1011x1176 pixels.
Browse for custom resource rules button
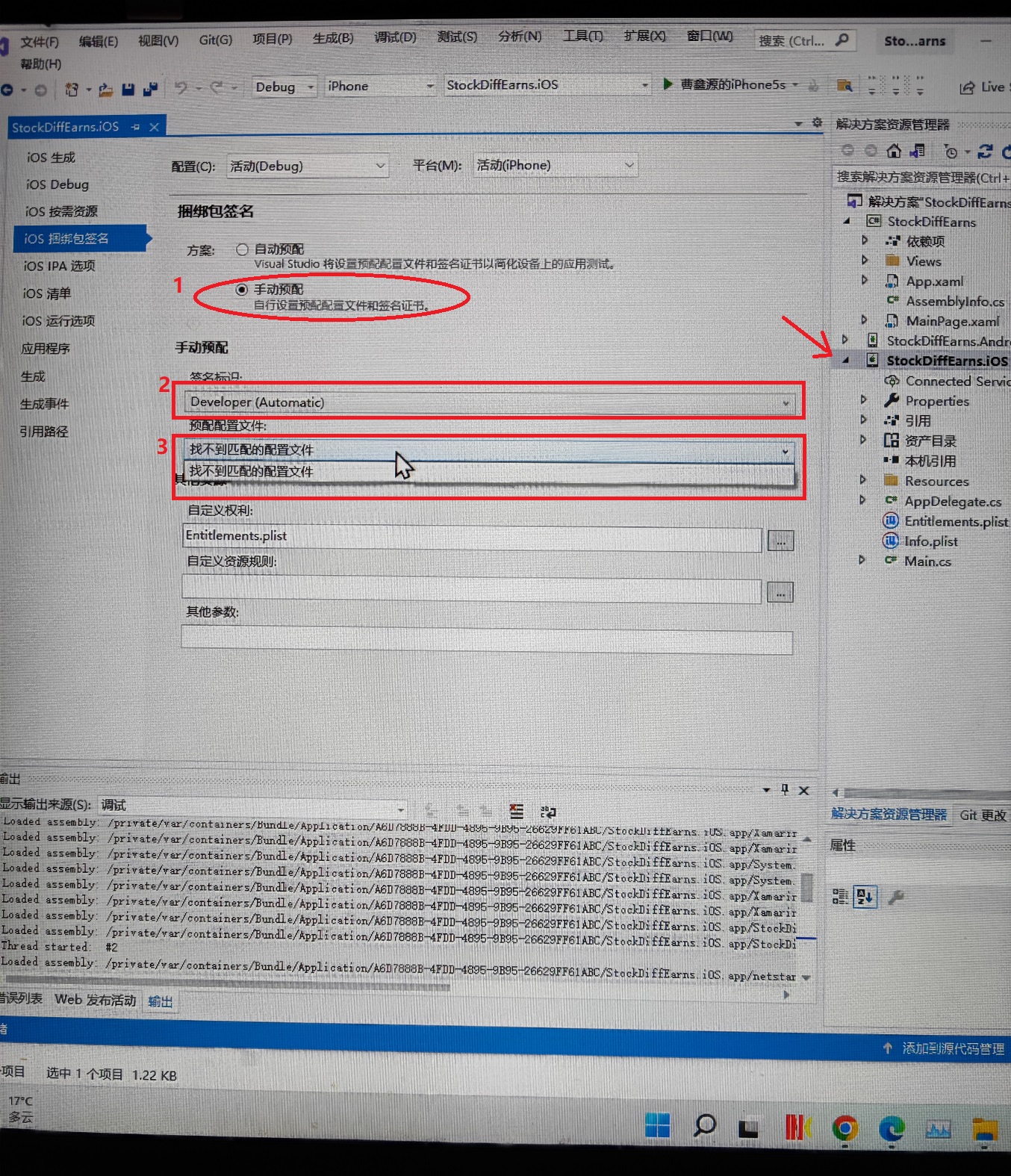click(x=780, y=593)
